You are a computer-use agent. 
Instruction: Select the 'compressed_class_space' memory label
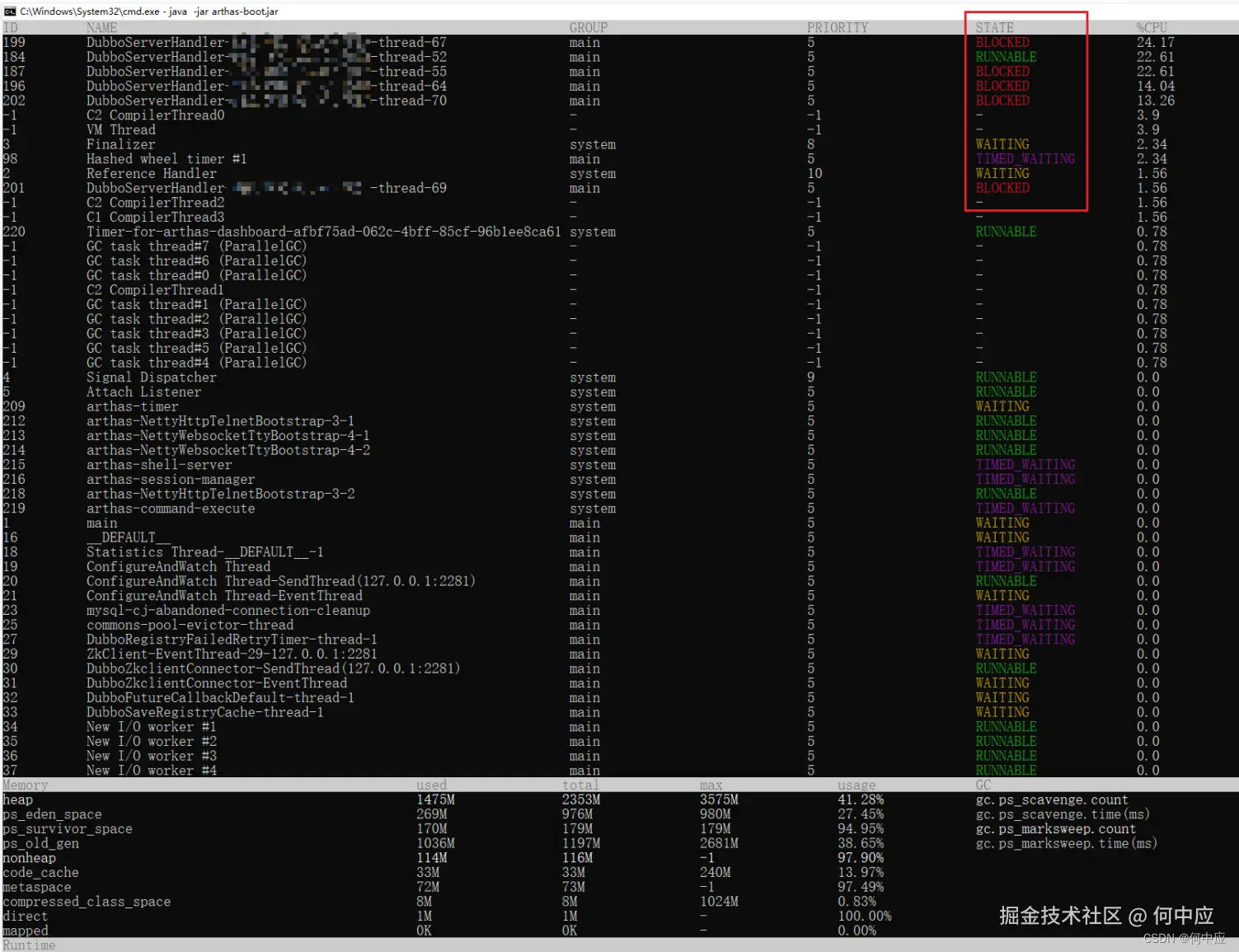(x=87, y=902)
